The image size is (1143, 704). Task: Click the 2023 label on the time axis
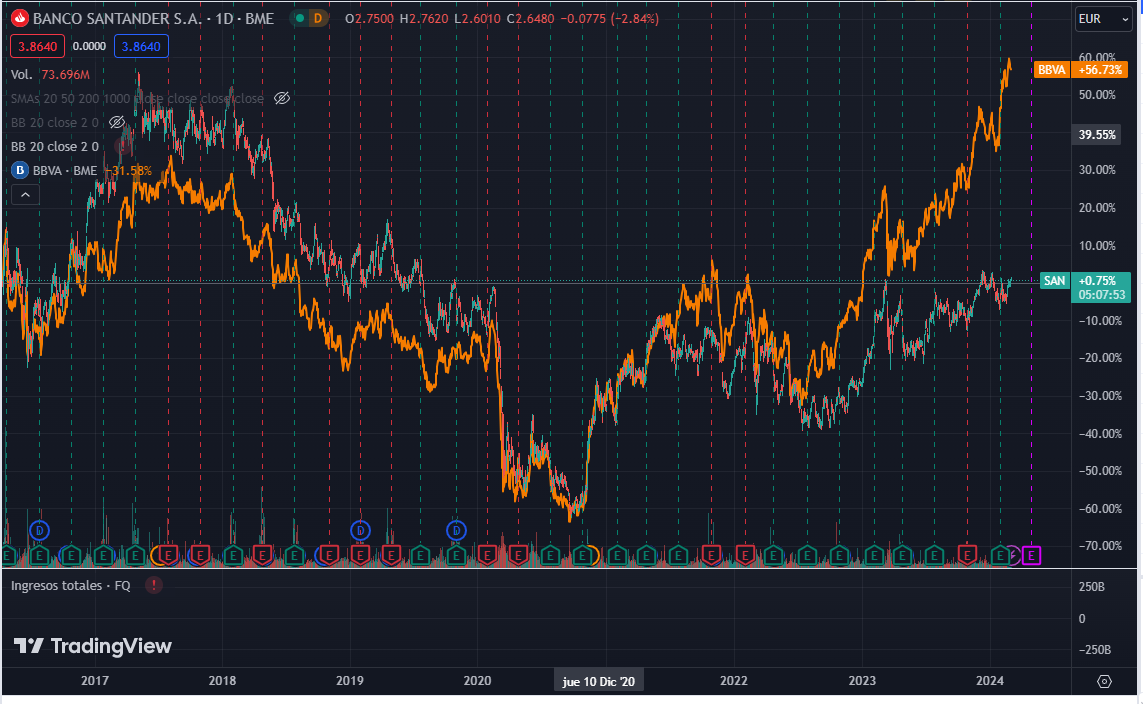click(862, 681)
